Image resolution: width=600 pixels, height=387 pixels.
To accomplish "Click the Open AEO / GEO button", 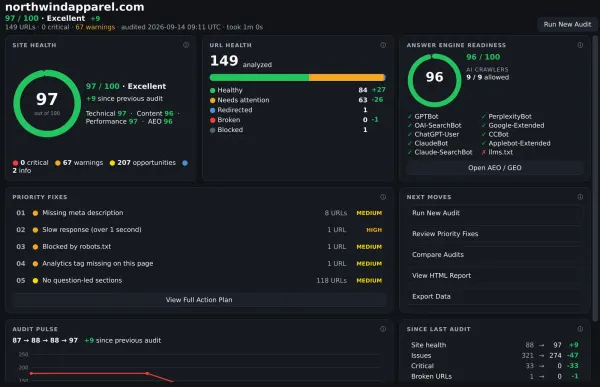I will click(x=495, y=168).
